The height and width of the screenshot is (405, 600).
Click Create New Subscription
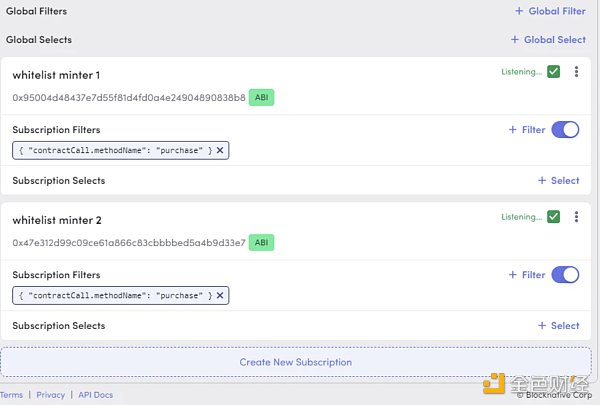tap(295, 362)
